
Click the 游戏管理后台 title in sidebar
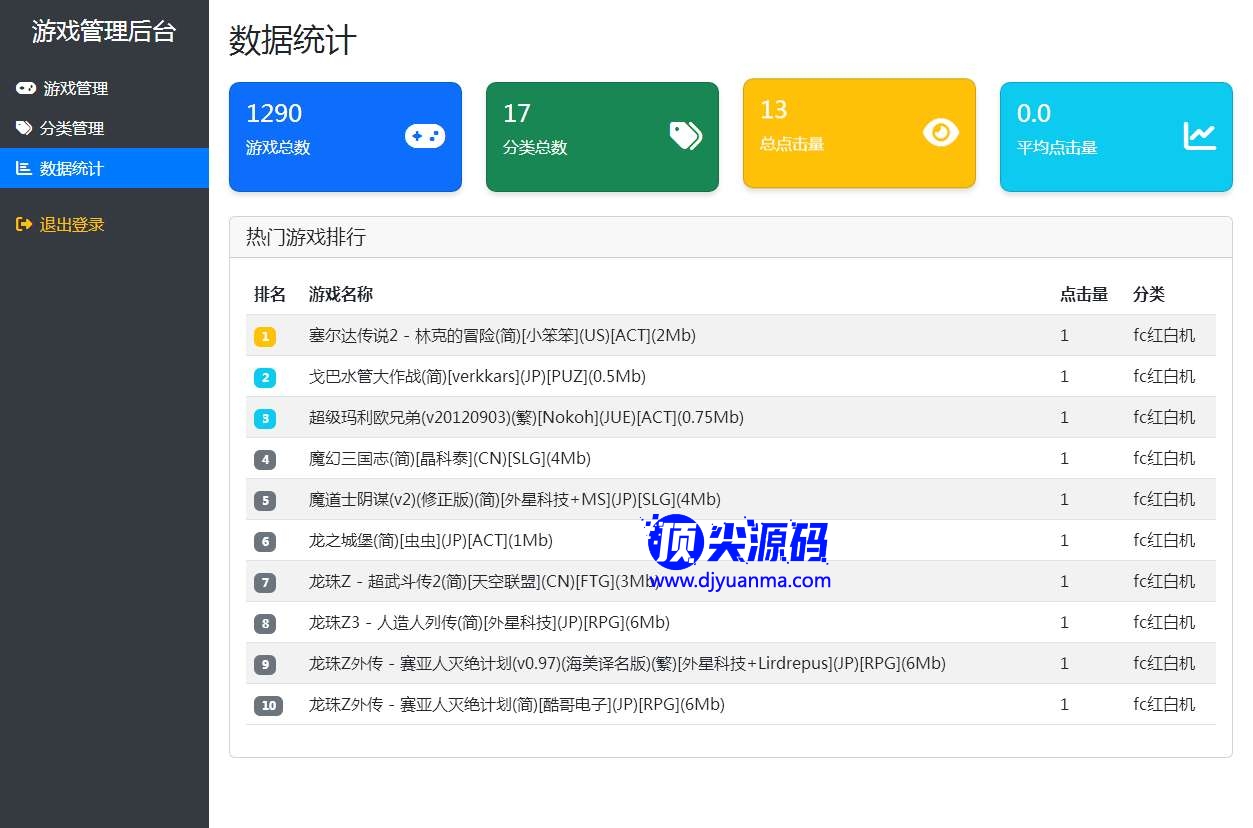(x=104, y=32)
